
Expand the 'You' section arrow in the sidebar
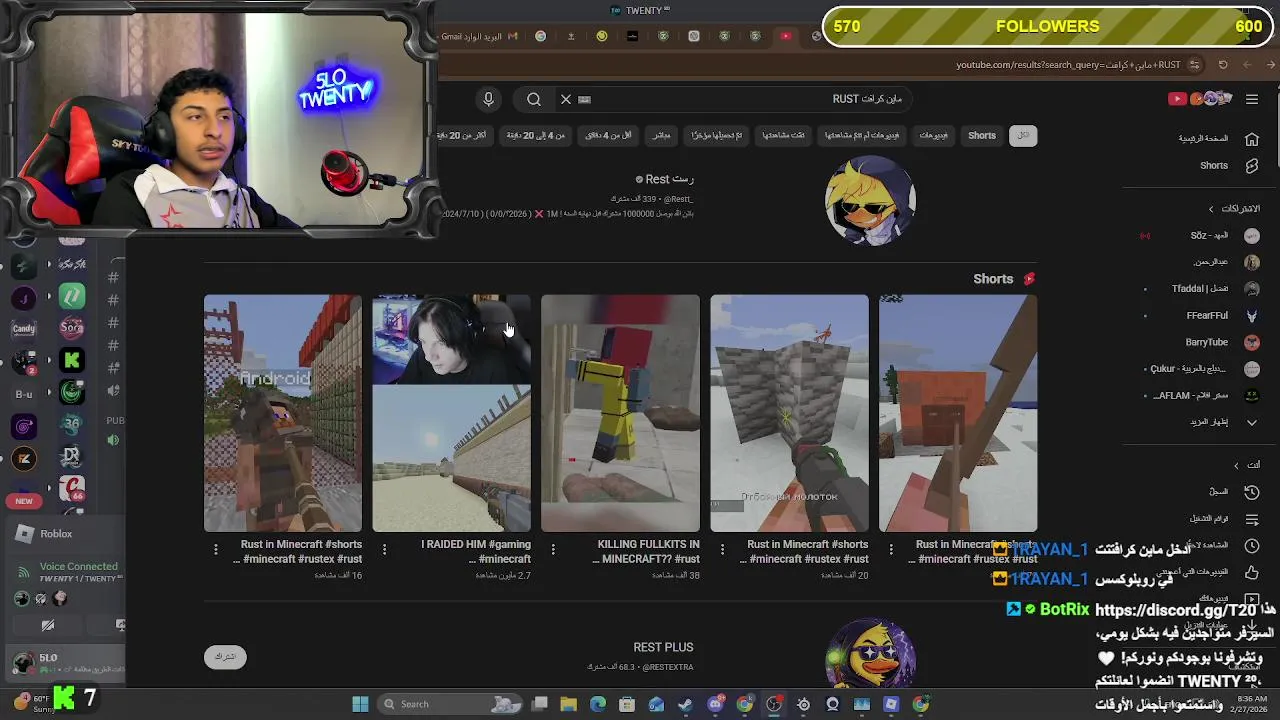1236,465
